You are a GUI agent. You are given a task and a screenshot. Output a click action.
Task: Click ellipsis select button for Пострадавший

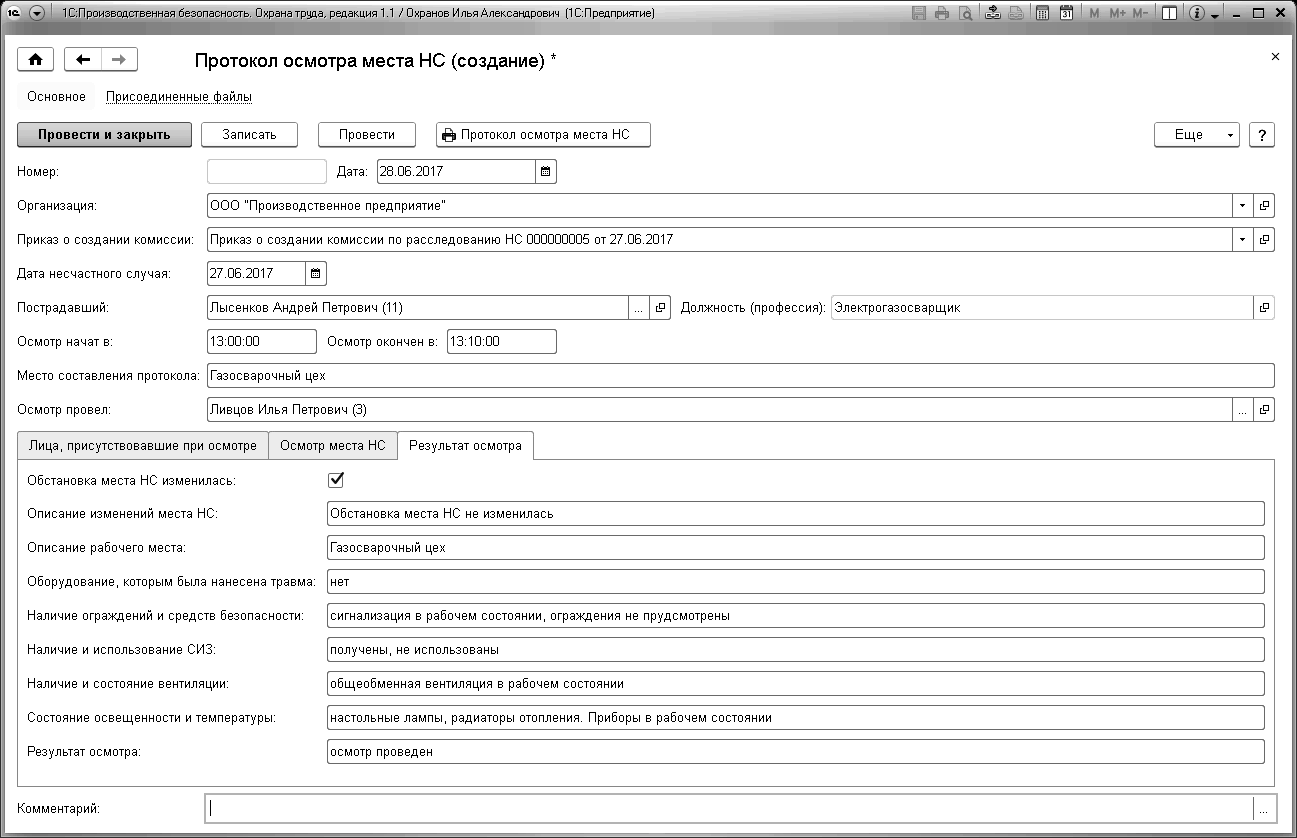click(639, 308)
